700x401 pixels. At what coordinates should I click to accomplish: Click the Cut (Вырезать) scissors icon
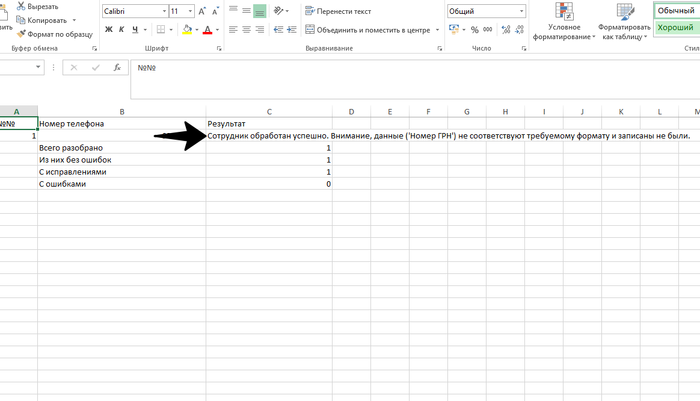[19, 6]
